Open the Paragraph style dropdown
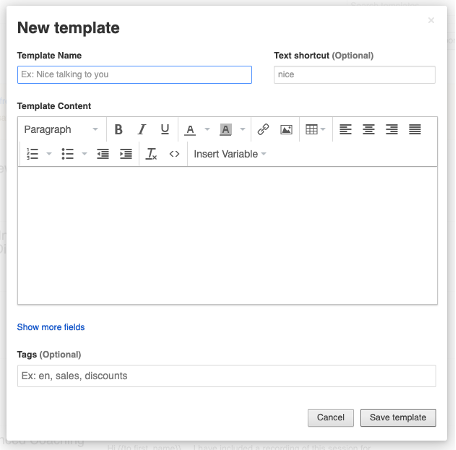 [61, 129]
